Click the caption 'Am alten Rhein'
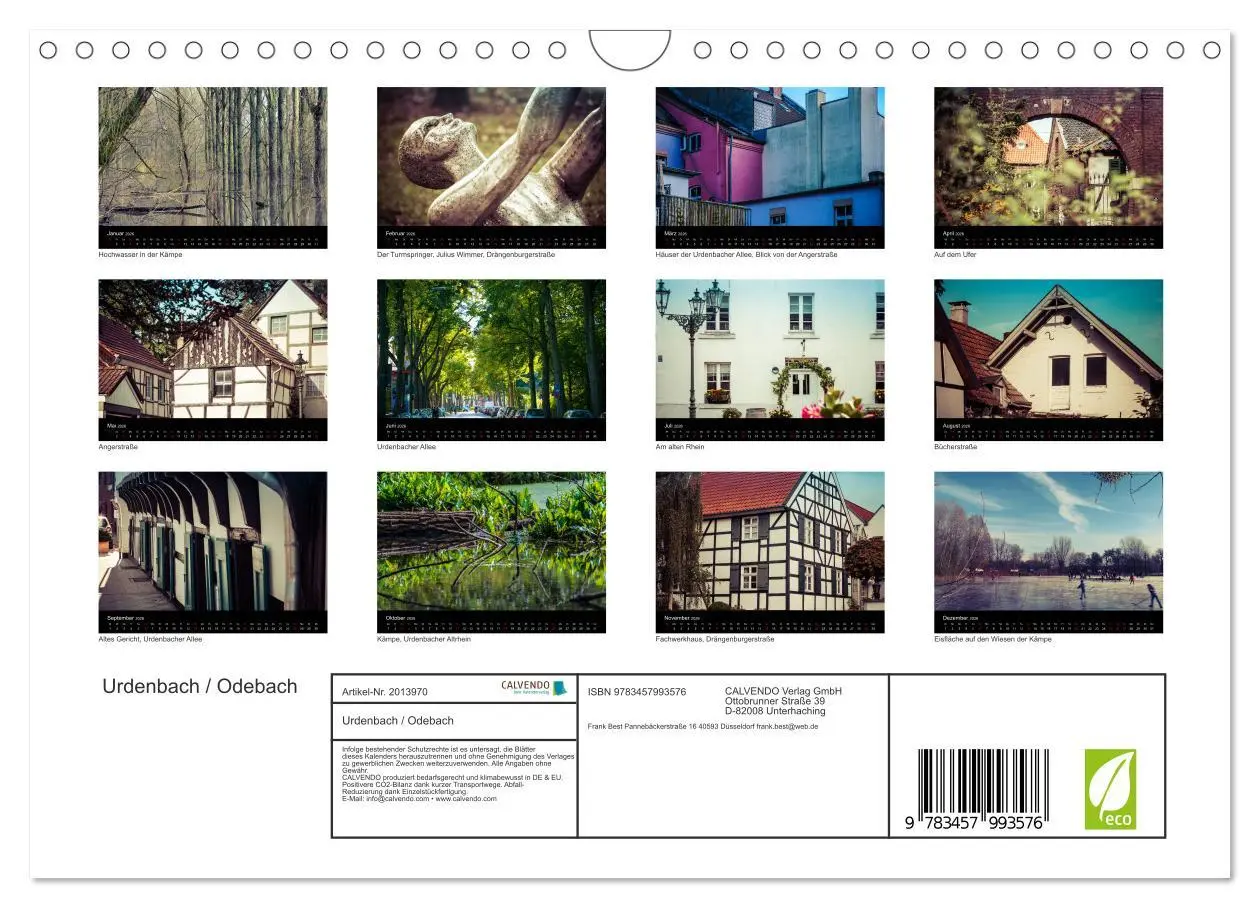1260x908 pixels. (x=680, y=447)
